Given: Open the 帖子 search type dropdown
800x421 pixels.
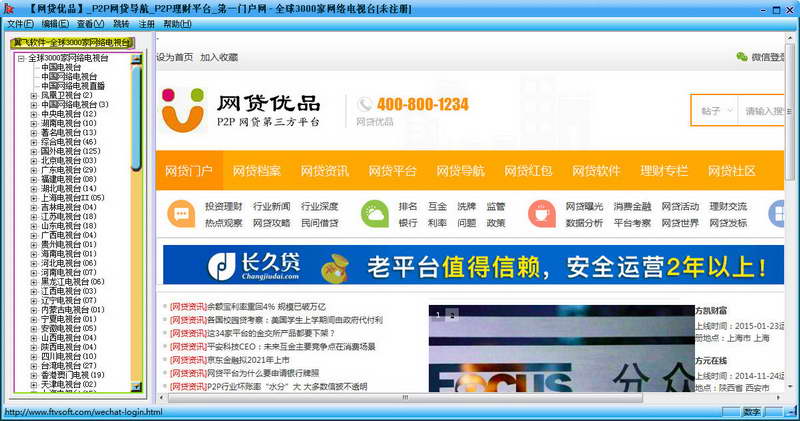Looking at the screenshot, I should (x=715, y=110).
